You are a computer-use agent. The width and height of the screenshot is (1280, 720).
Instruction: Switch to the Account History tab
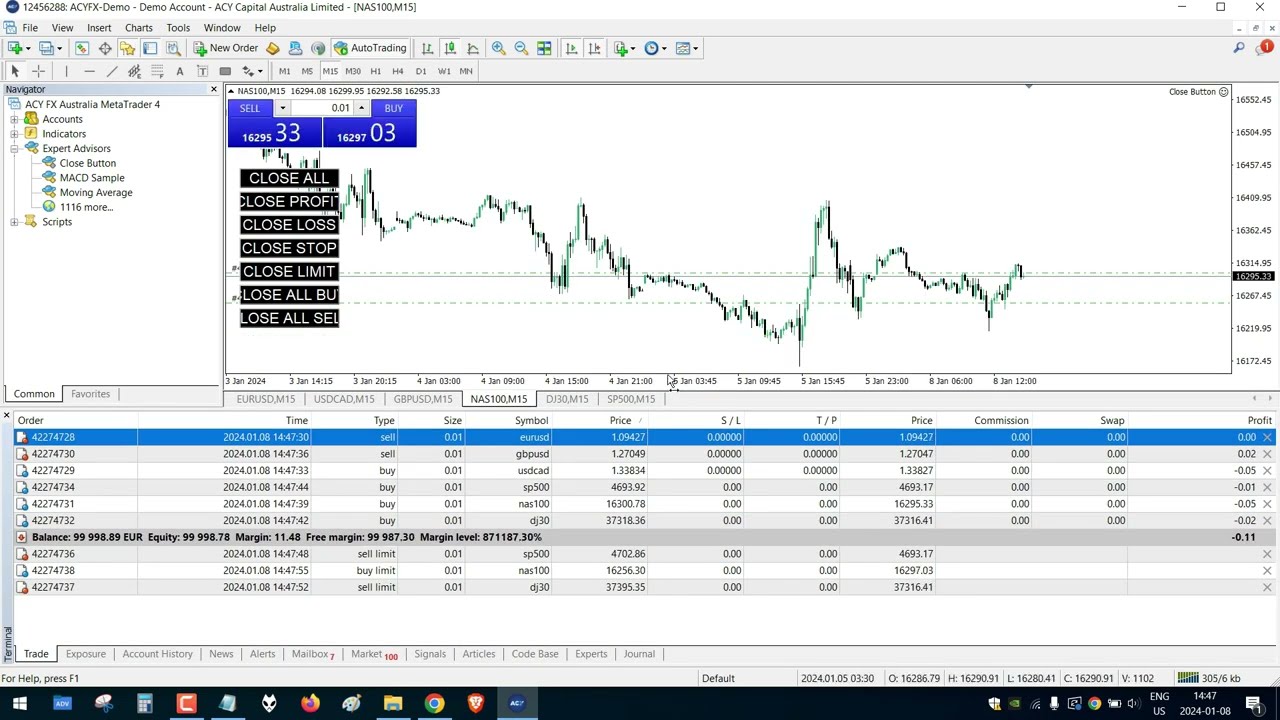point(157,654)
